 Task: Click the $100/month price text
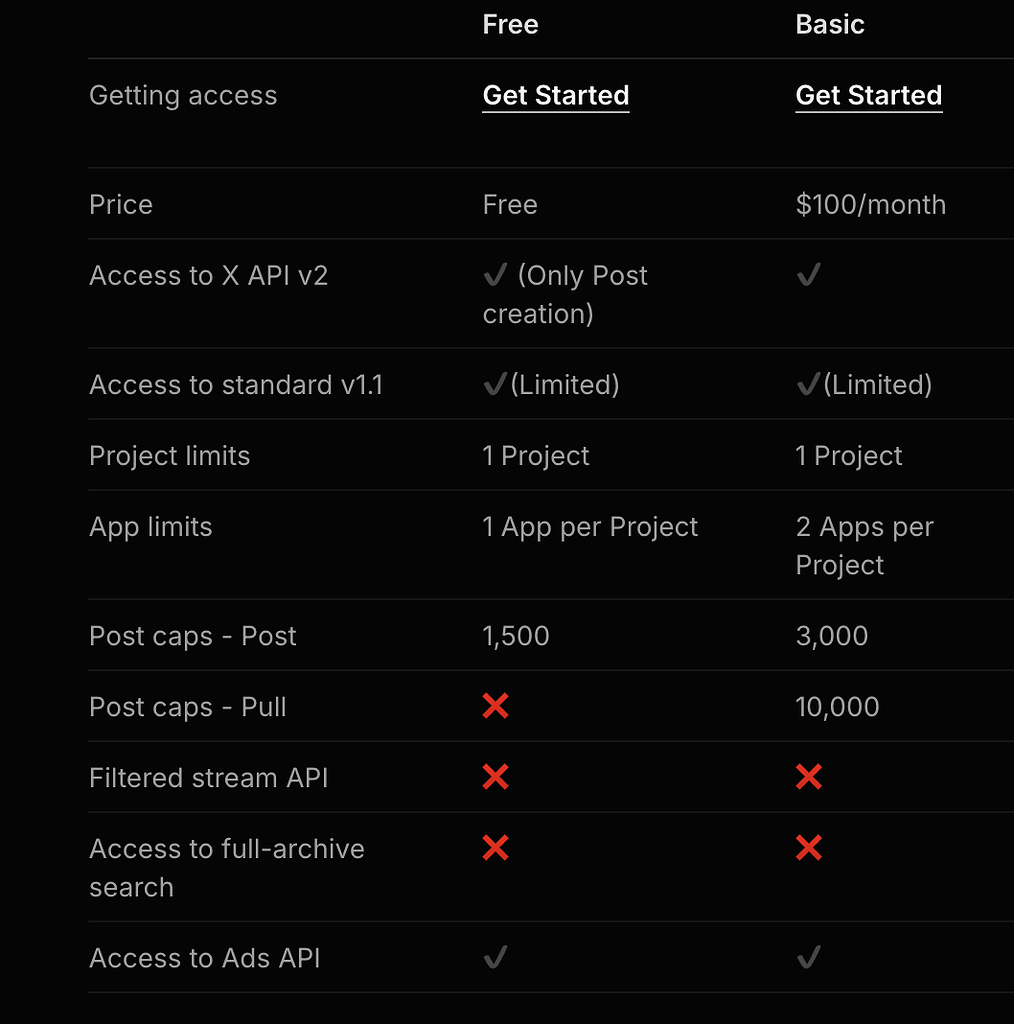[x=870, y=204]
